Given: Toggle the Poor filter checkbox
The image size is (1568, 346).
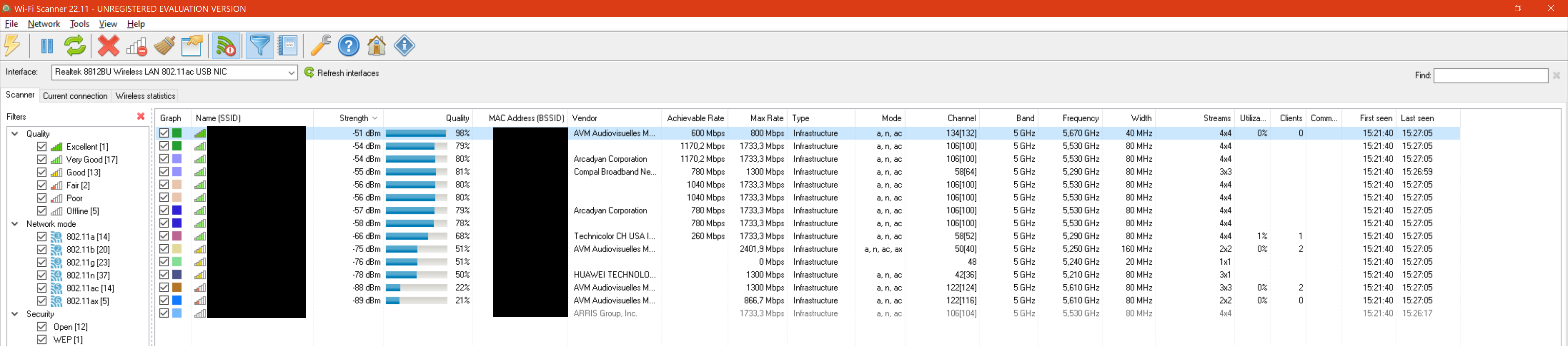Looking at the screenshot, I should tap(42, 198).
